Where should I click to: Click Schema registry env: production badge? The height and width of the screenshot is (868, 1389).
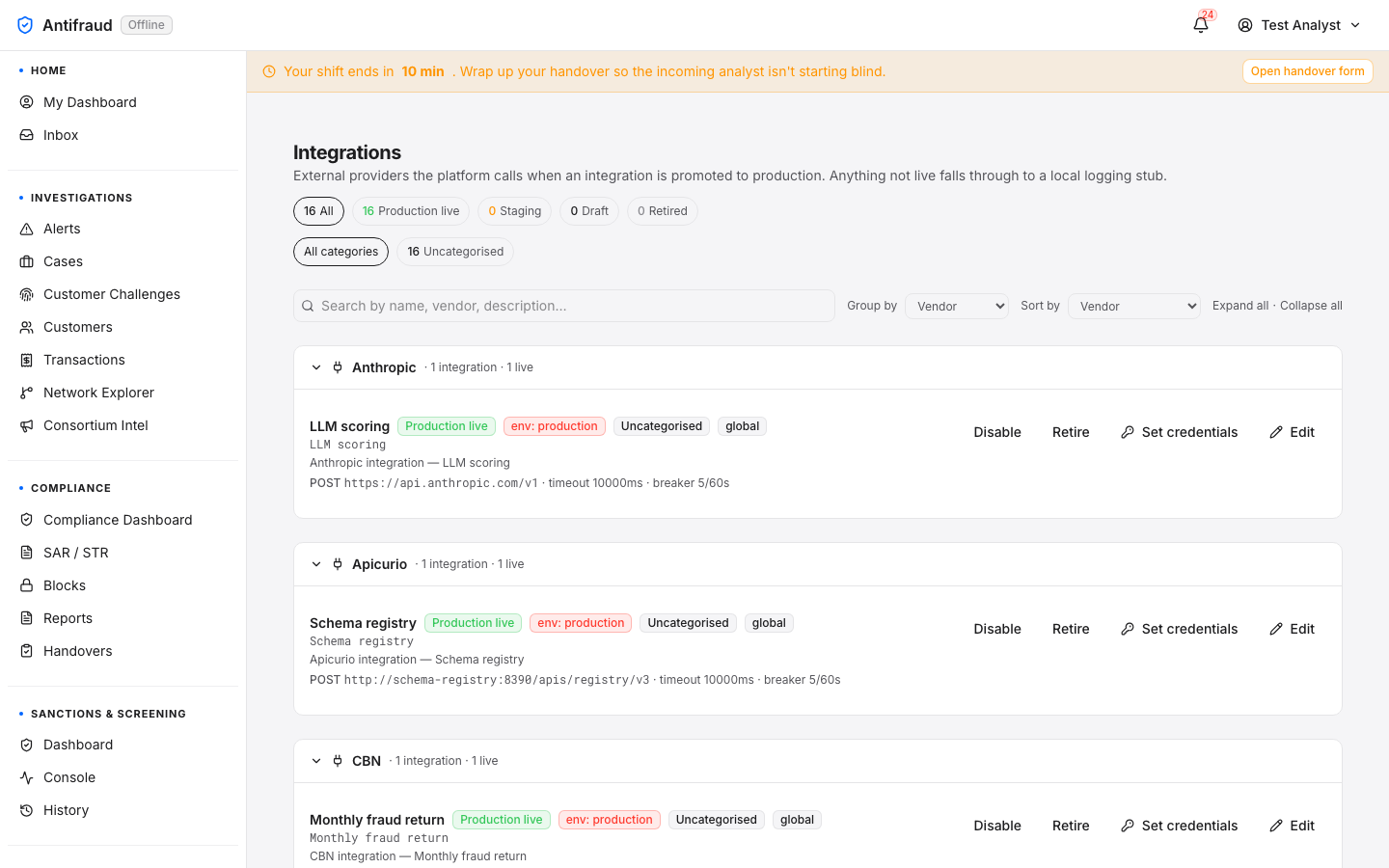(581, 623)
